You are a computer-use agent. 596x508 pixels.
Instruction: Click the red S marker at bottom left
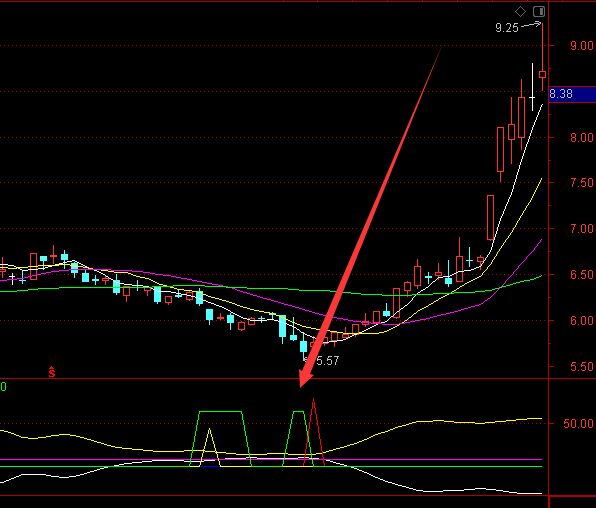point(52,371)
